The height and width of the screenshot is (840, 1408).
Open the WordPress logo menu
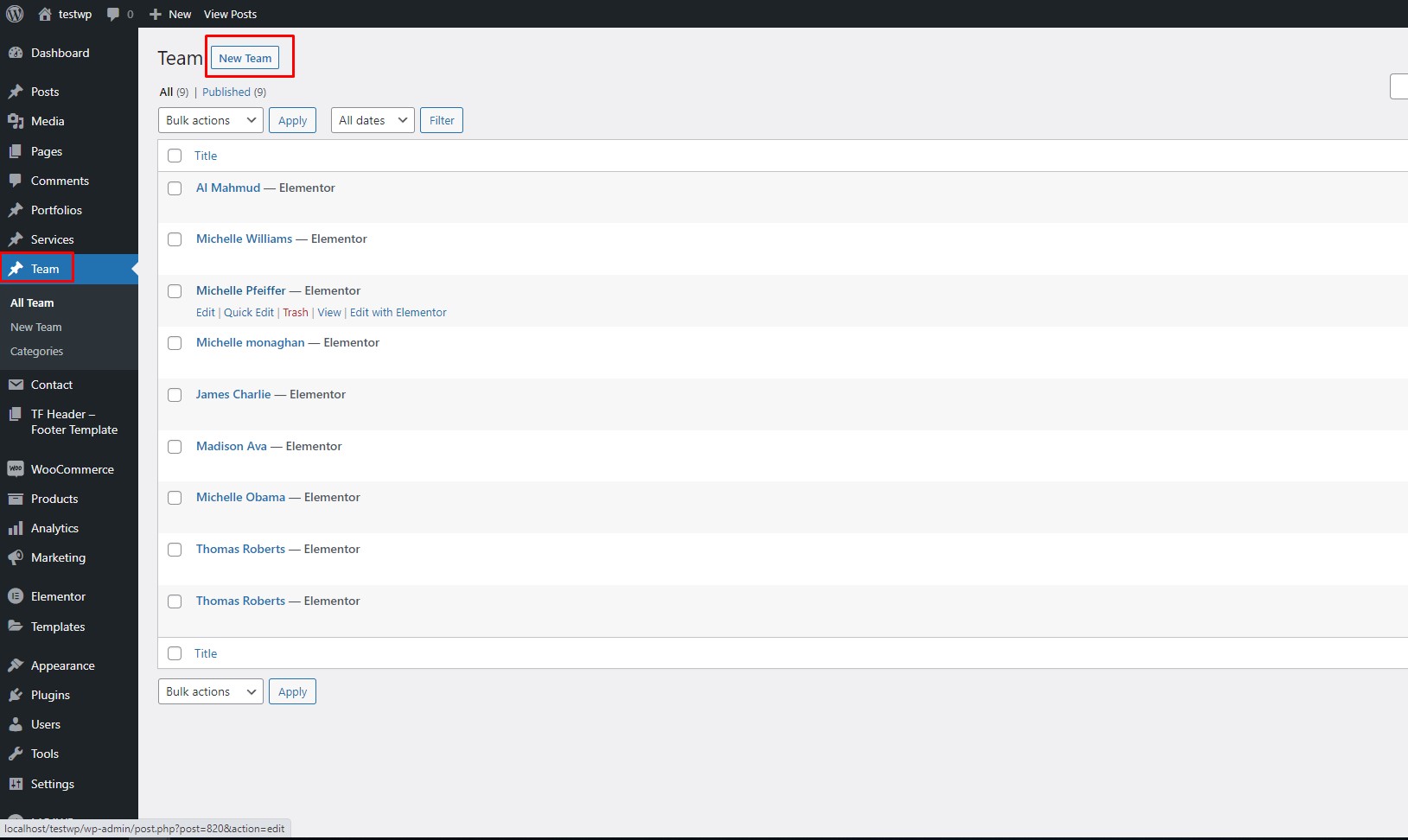15,14
